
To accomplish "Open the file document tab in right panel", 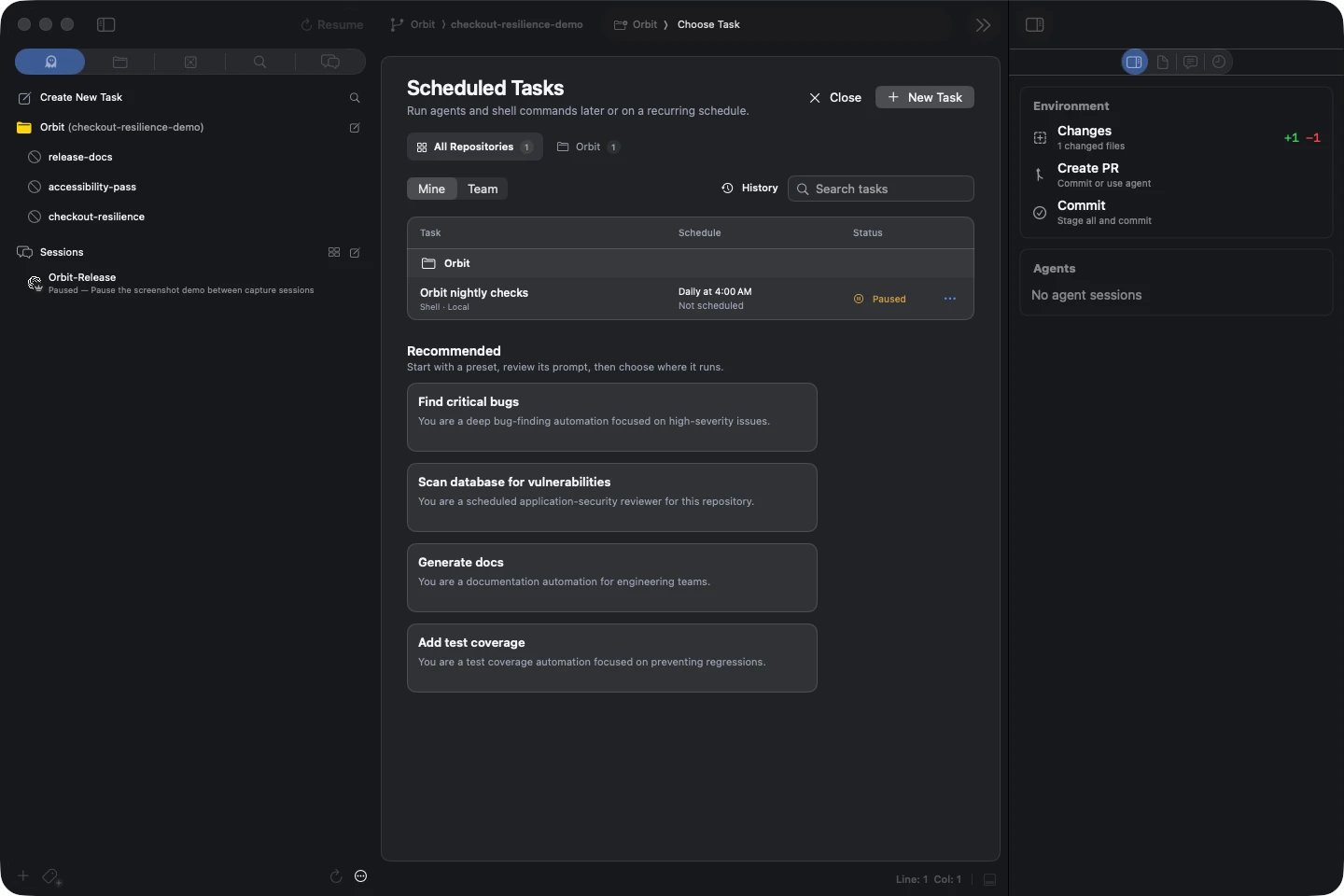I will (1163, 62).
